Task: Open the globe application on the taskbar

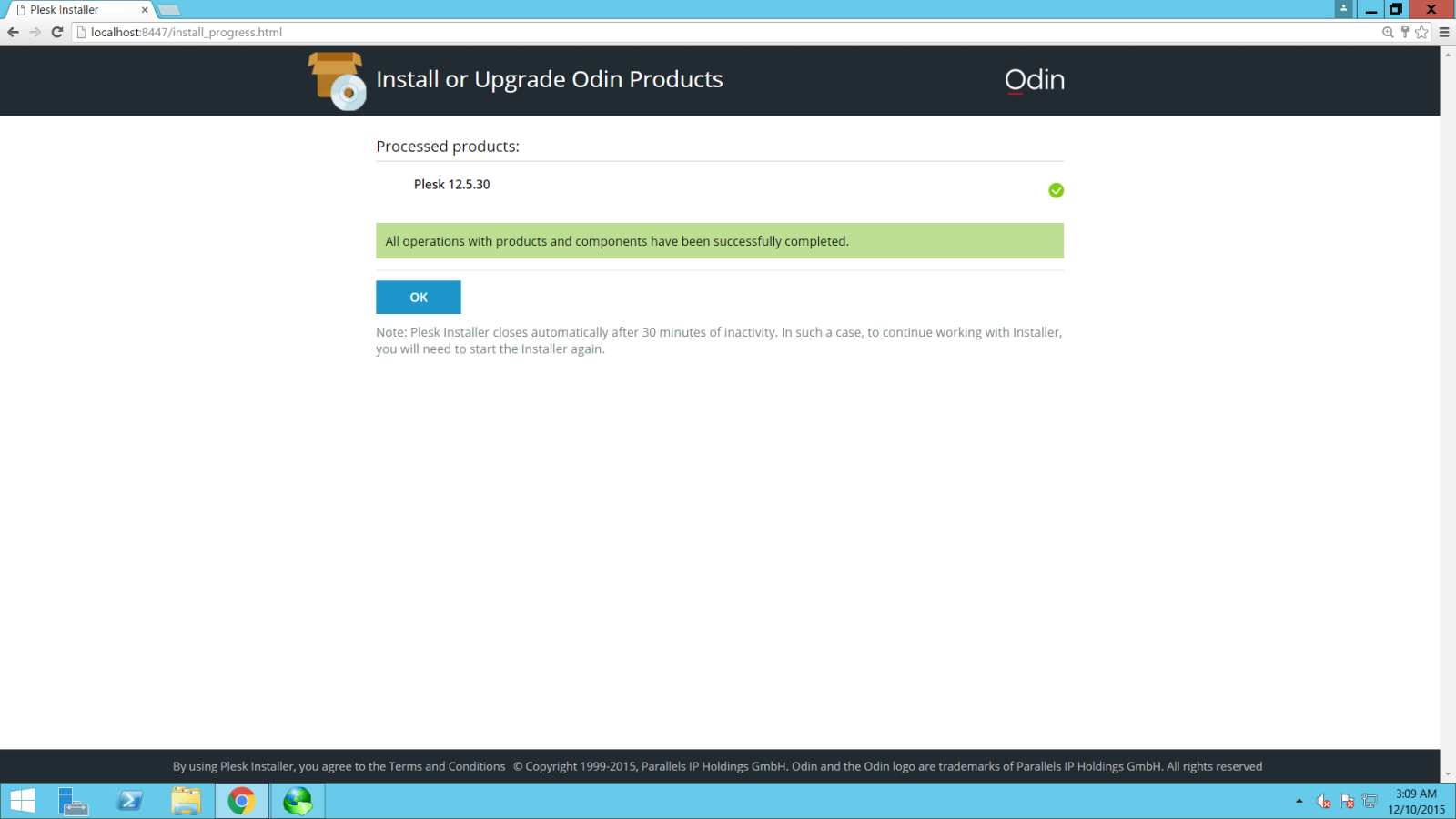Action: pos(298,801)
